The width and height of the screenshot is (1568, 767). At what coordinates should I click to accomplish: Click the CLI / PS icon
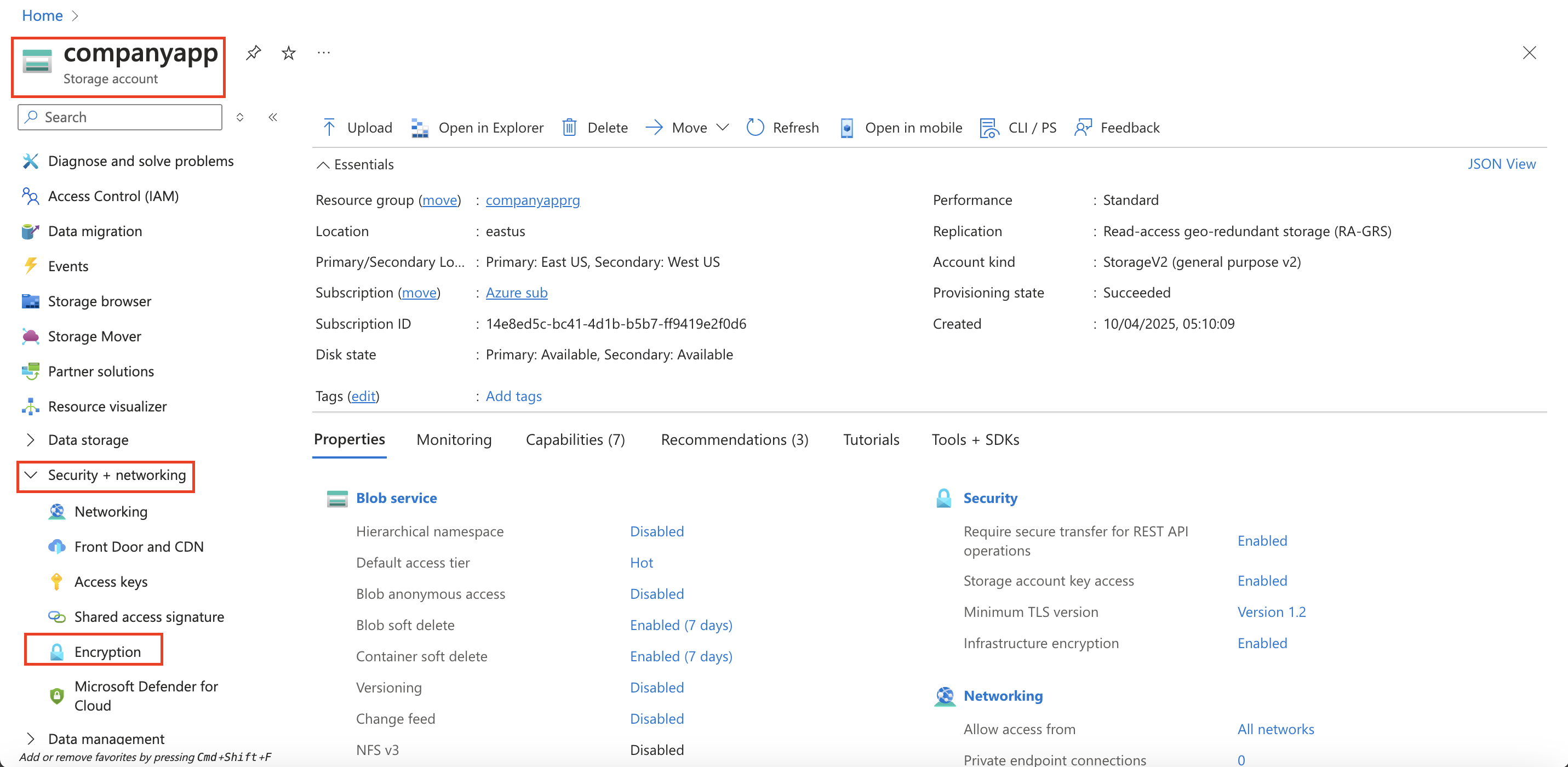[x=989, y=127]
